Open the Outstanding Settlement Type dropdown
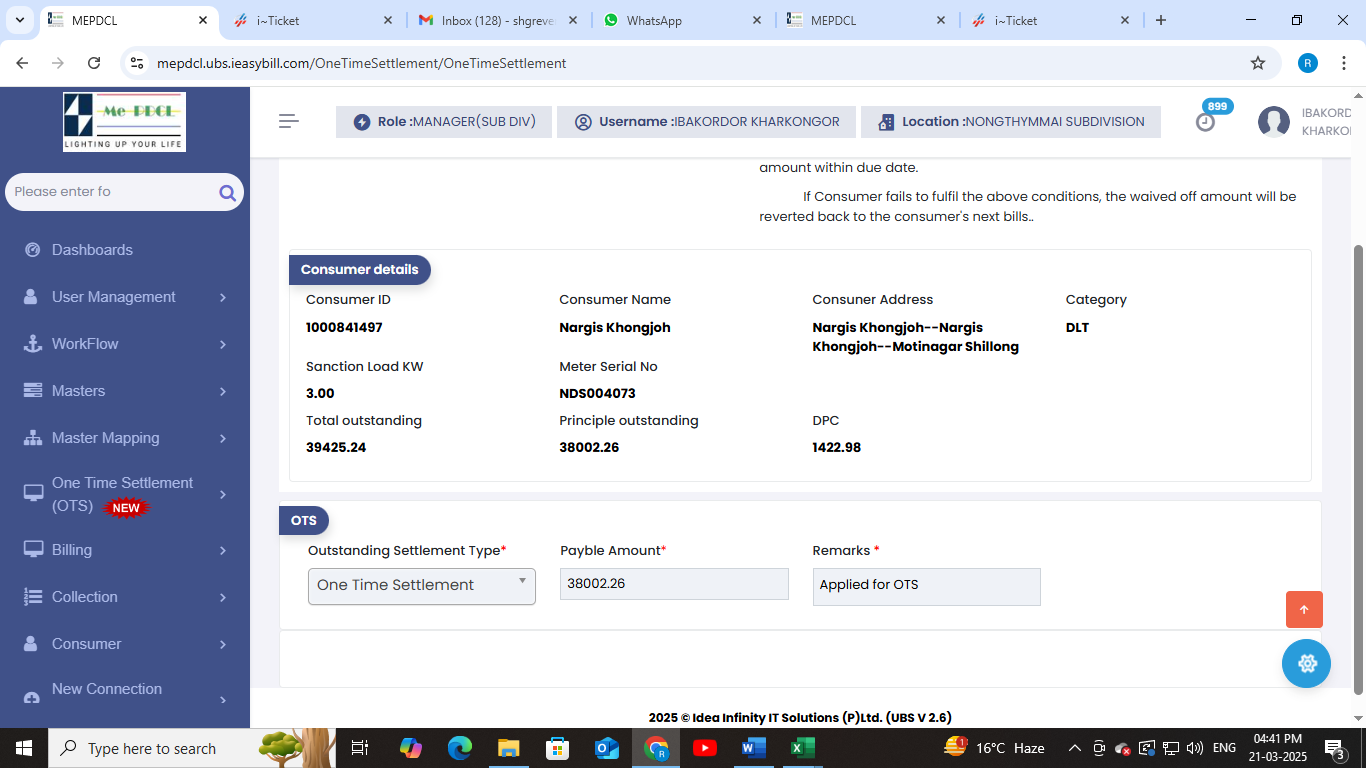This screenshot has height=768, width=1366. click(x=422, y=586)
